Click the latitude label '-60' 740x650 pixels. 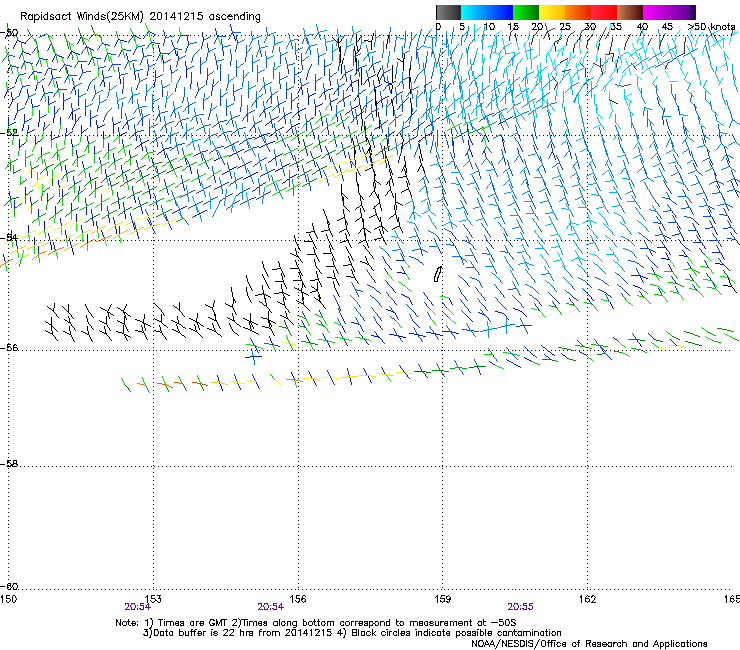9,586
